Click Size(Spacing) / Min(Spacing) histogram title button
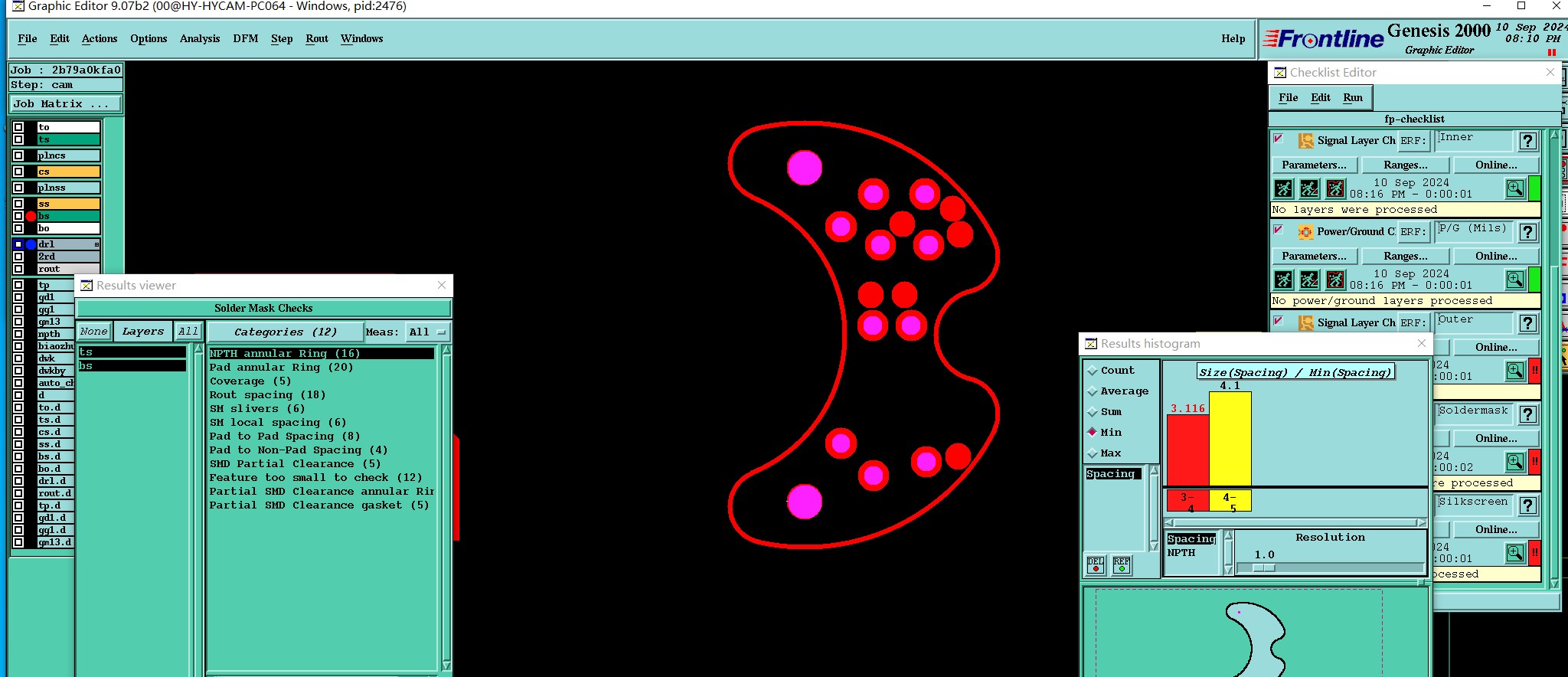1568x677 pixels. (1295, 372)
